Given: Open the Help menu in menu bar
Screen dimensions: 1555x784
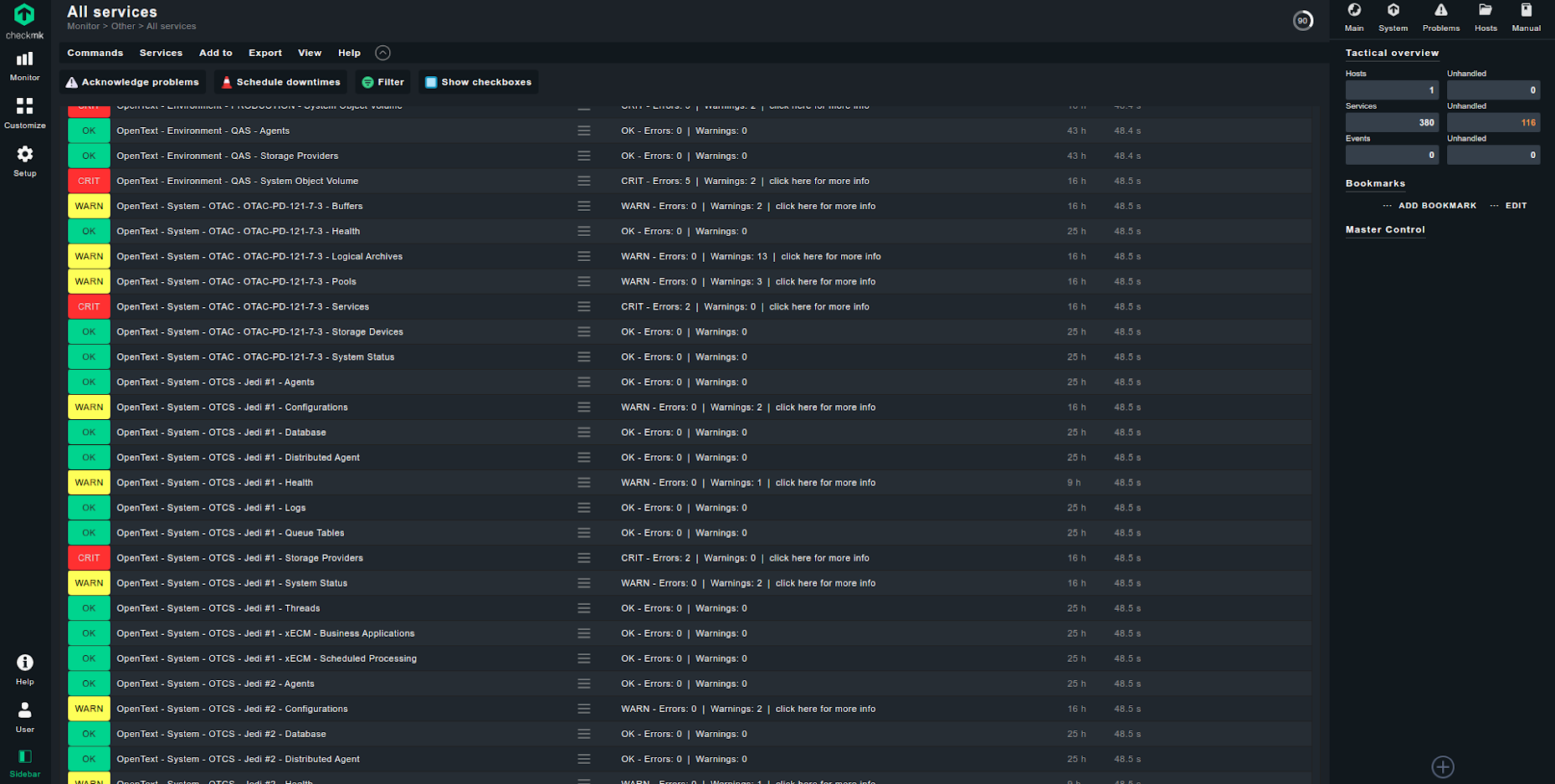Looking at the screenshot, I should click(349, 53).
